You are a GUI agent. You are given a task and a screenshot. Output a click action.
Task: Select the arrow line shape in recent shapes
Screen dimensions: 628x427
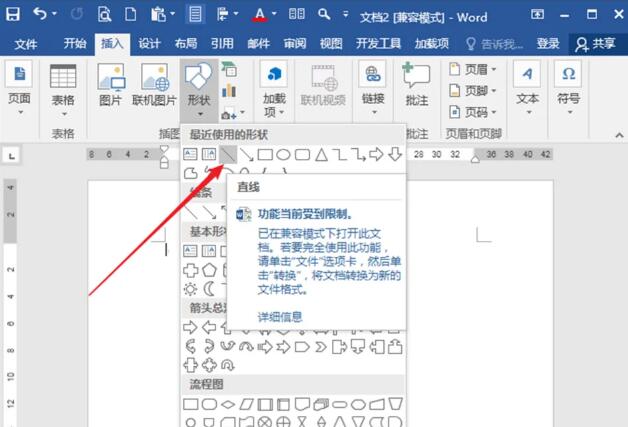coord(246,155)
